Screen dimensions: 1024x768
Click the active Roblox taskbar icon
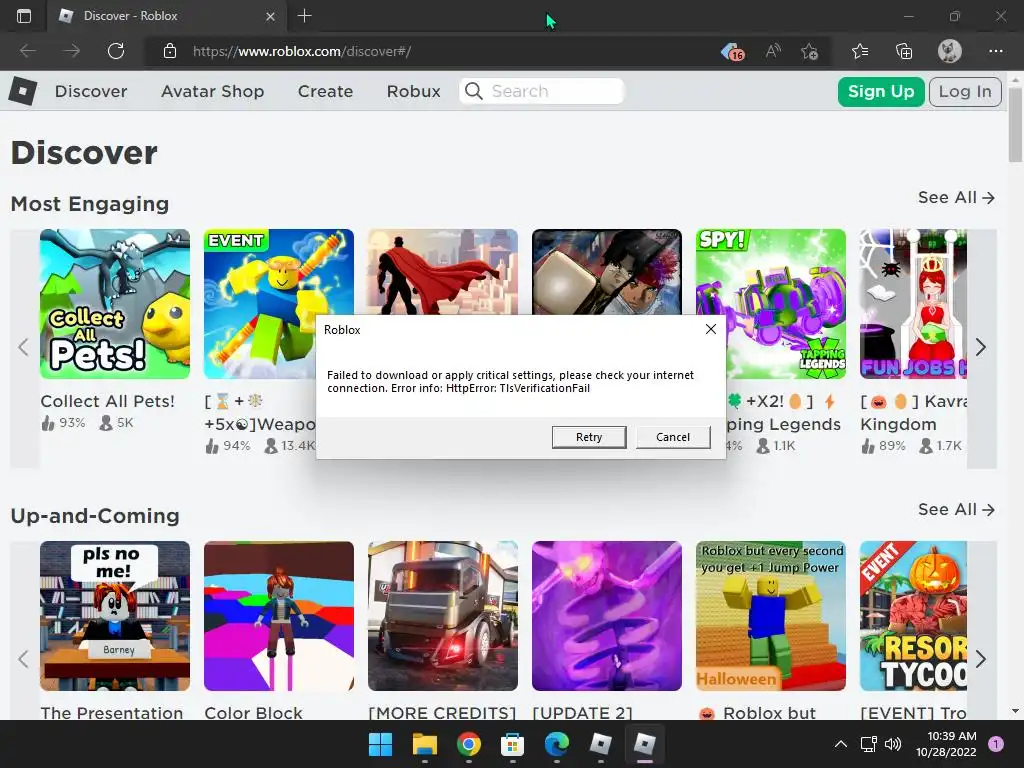(644, 744)
